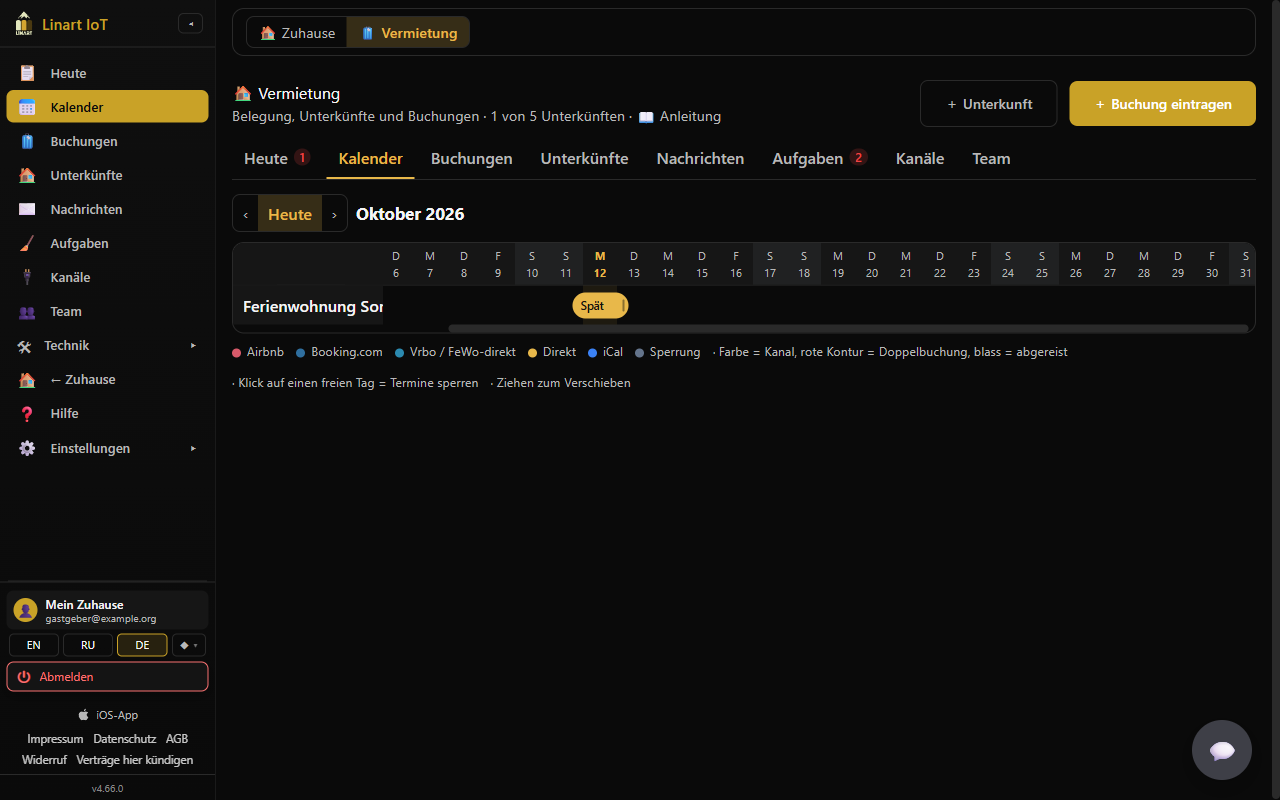Switch language to EN
1280x800 pixels.
(34, 645)
